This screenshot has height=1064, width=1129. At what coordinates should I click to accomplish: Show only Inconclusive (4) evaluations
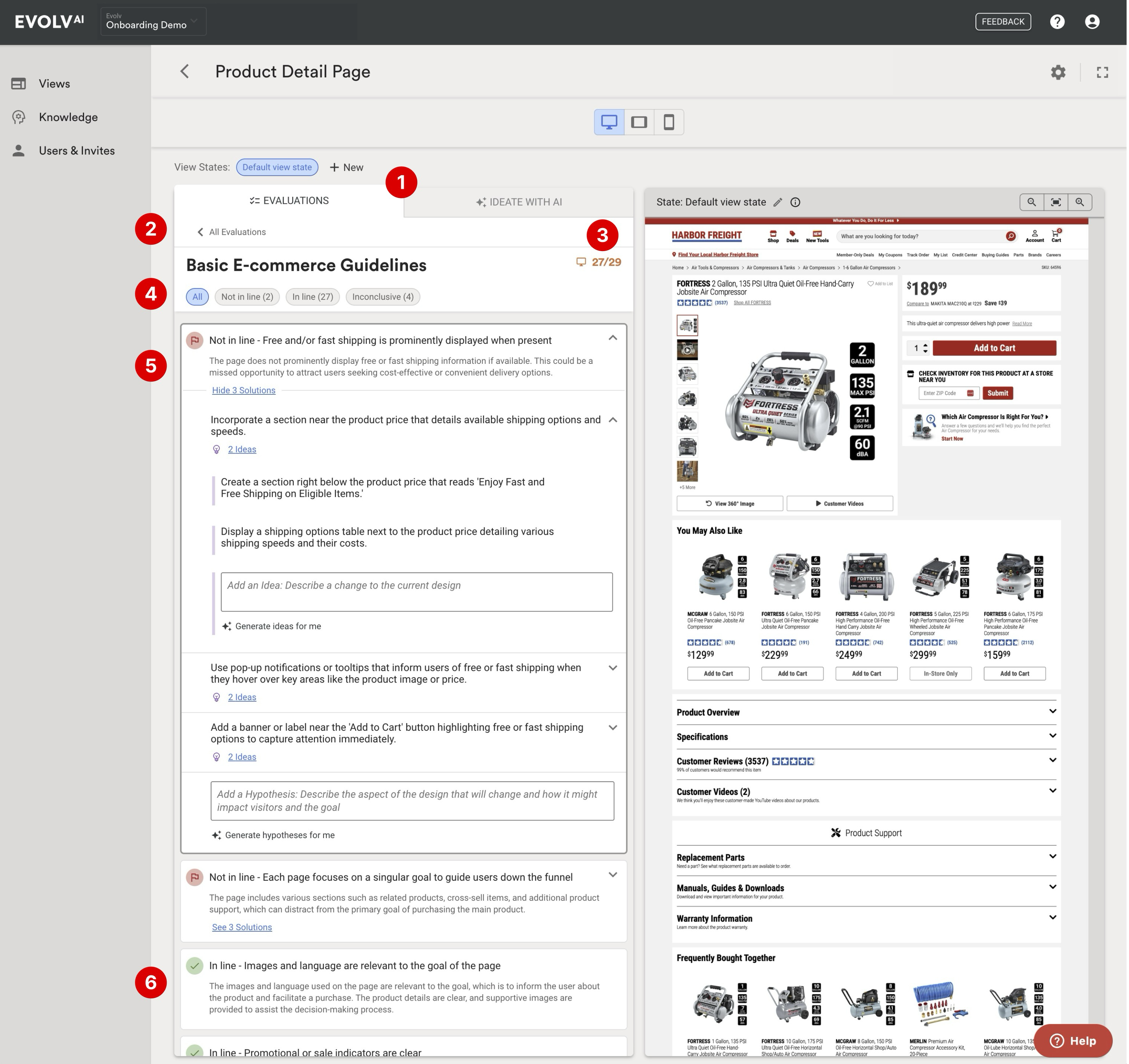click(x=383, y=297)
